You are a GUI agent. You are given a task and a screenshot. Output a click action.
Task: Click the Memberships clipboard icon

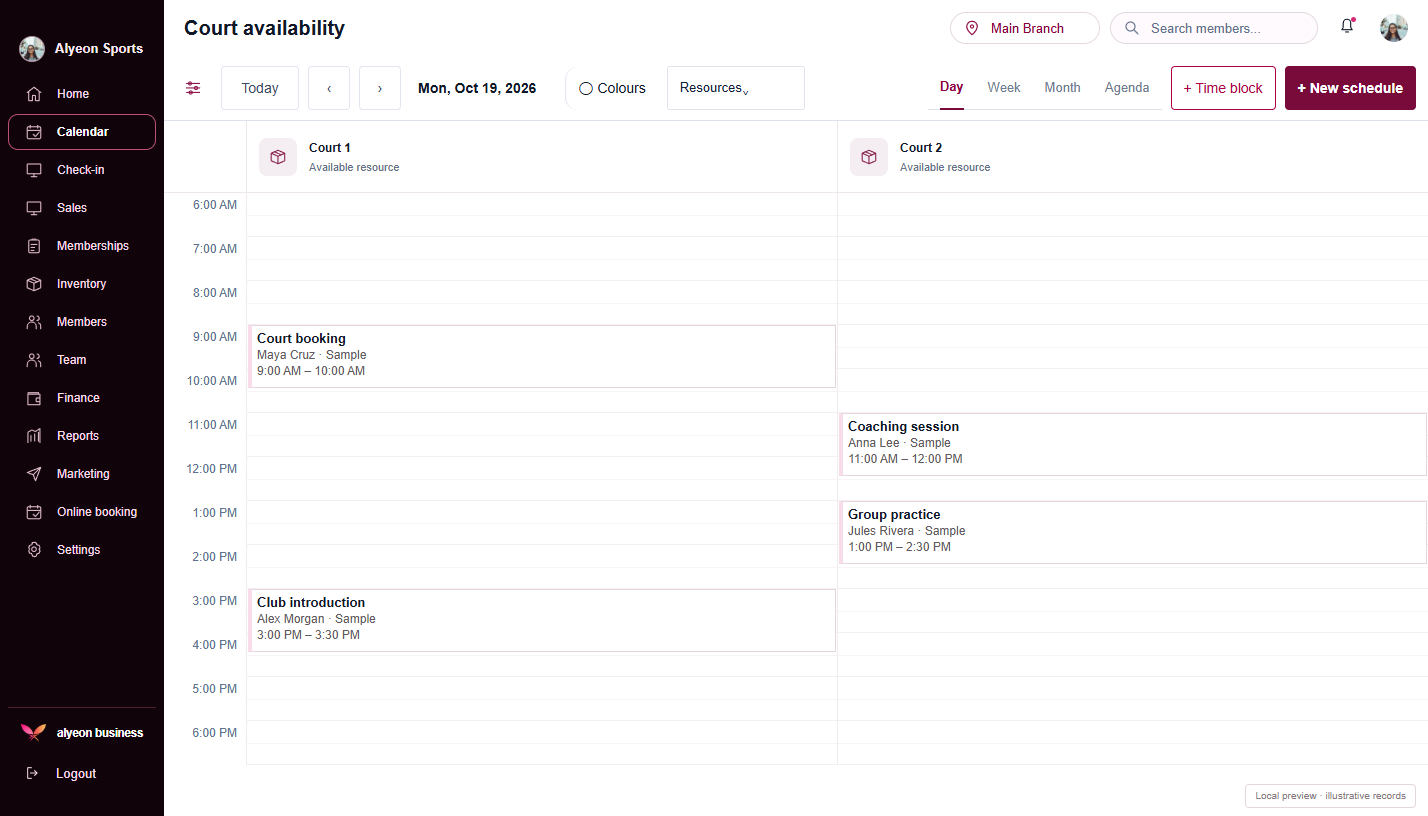34,246
